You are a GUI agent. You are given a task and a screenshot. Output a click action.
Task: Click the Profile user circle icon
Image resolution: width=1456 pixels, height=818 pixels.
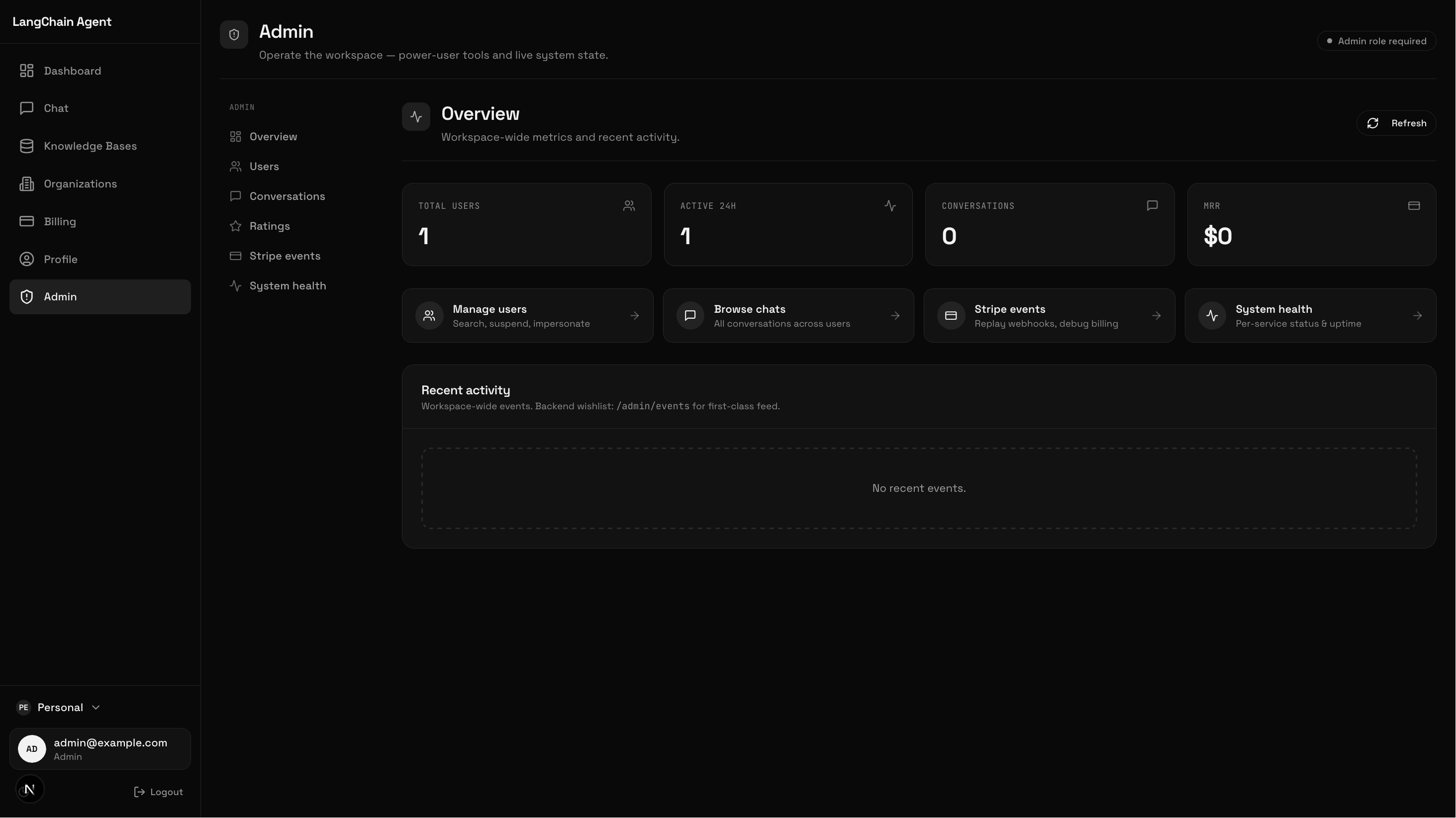point(26,259)
